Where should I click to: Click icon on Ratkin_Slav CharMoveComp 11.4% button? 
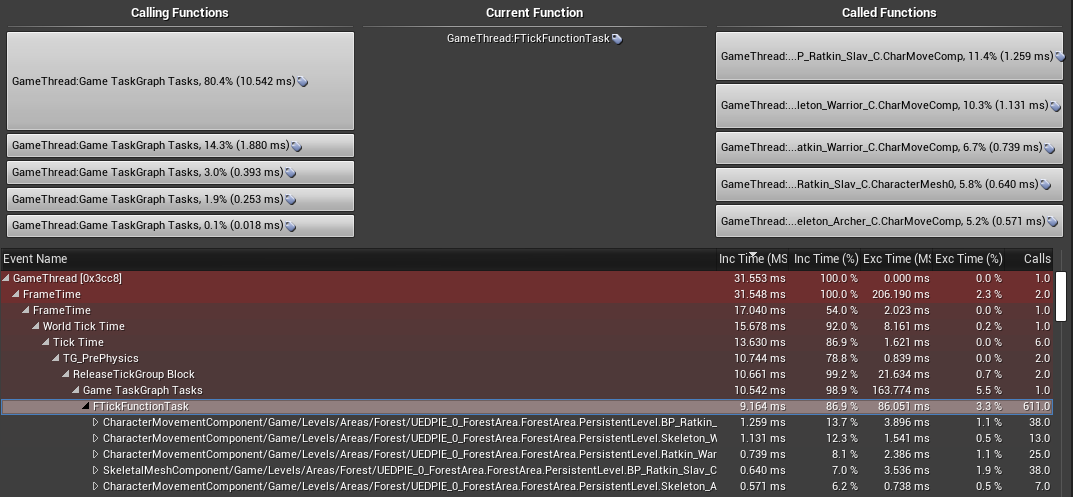pyautogui.click(x=1060, y=57)
